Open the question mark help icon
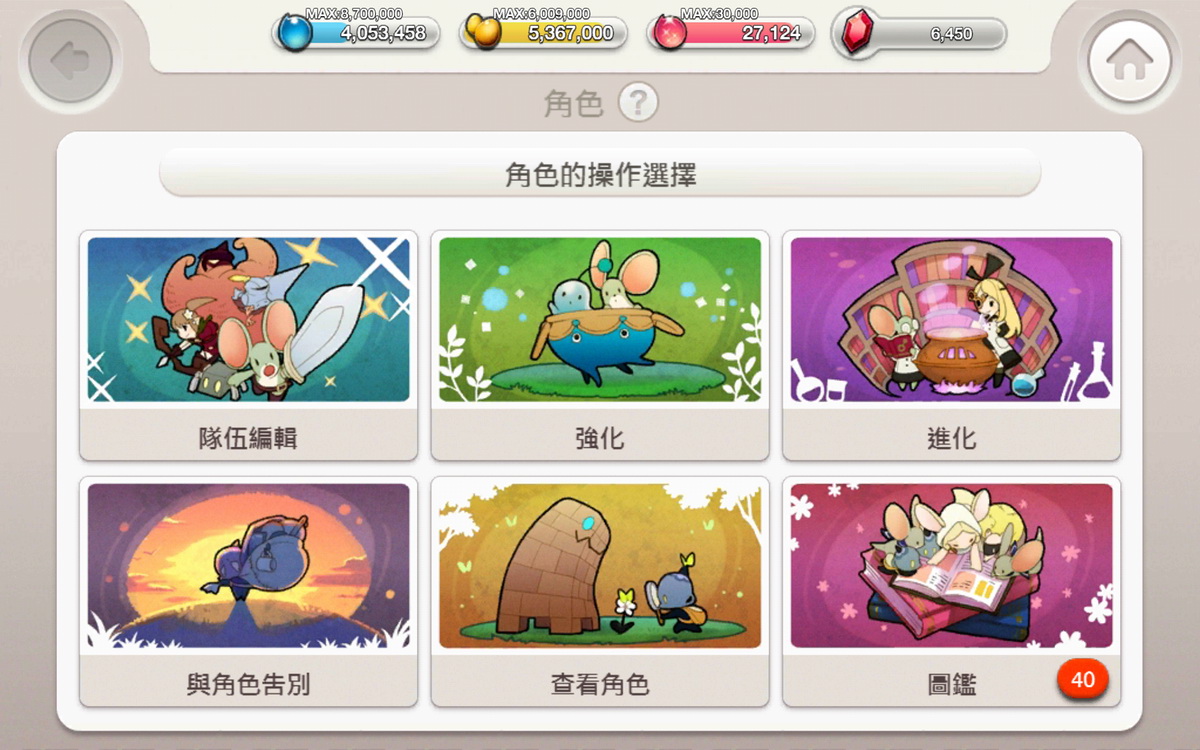Screen dimensions: 1200x750 coord(638,102)
